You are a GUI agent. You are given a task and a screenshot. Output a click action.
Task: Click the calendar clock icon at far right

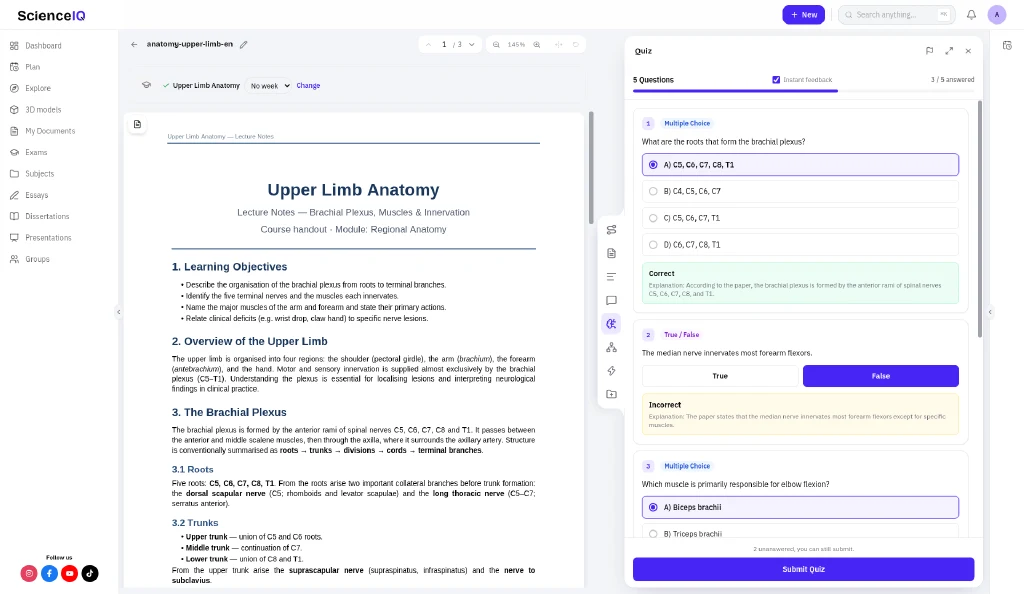click(x=1007, y=45)
